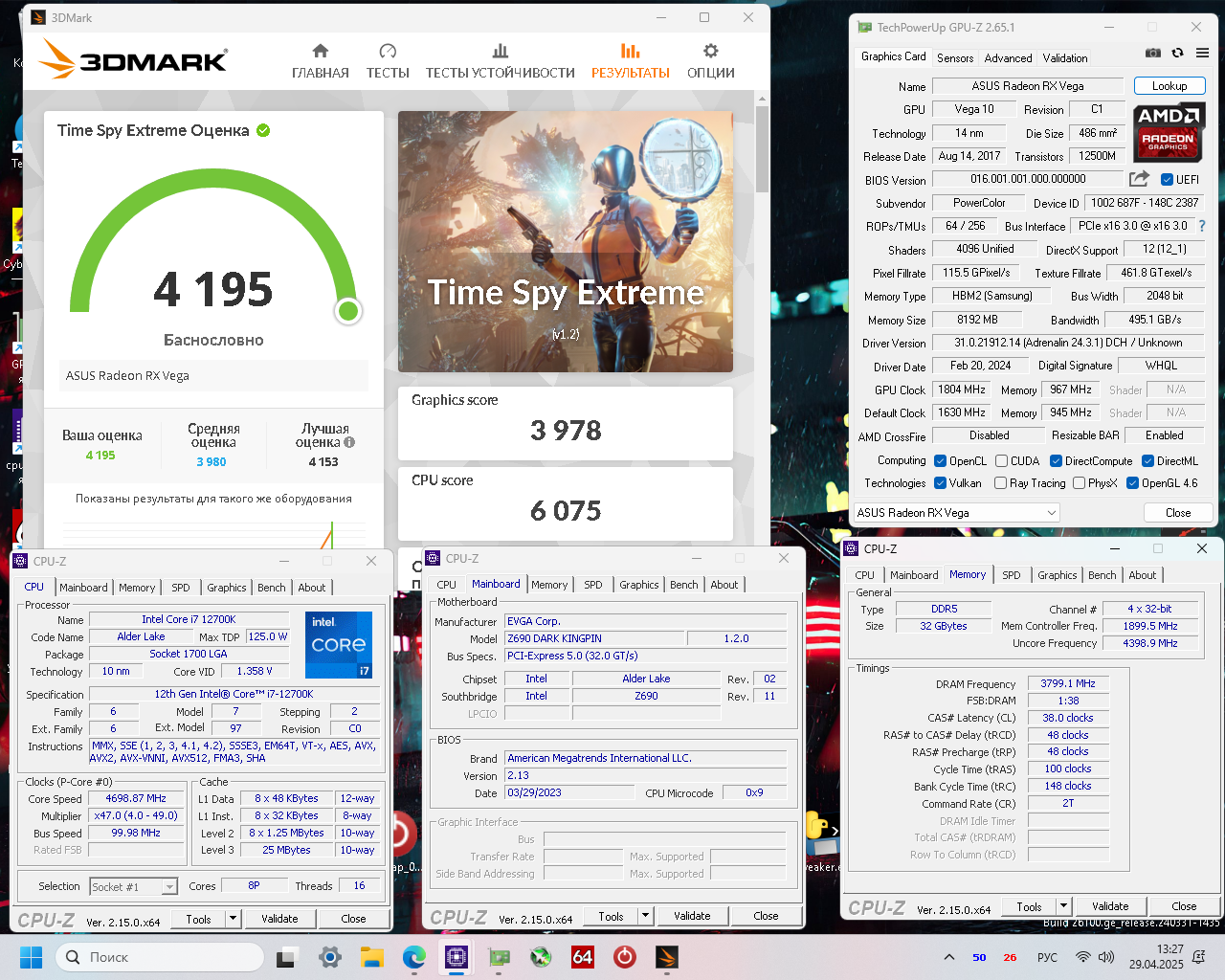Open the GPU-Z hamburger menu
This screenshot has width=1225, height=980.
pyautogui.click(x=1202, y=53)
